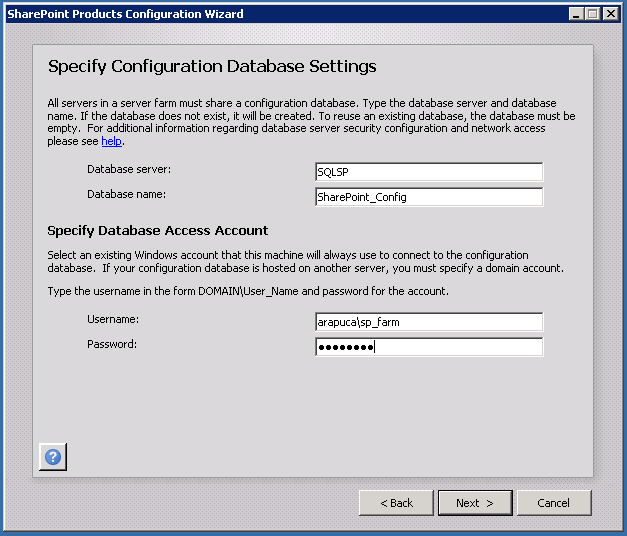Click the 'Specify Database Access Account' subheading
The width and height of the screenshot is (627, 536).
click(158, 231)
